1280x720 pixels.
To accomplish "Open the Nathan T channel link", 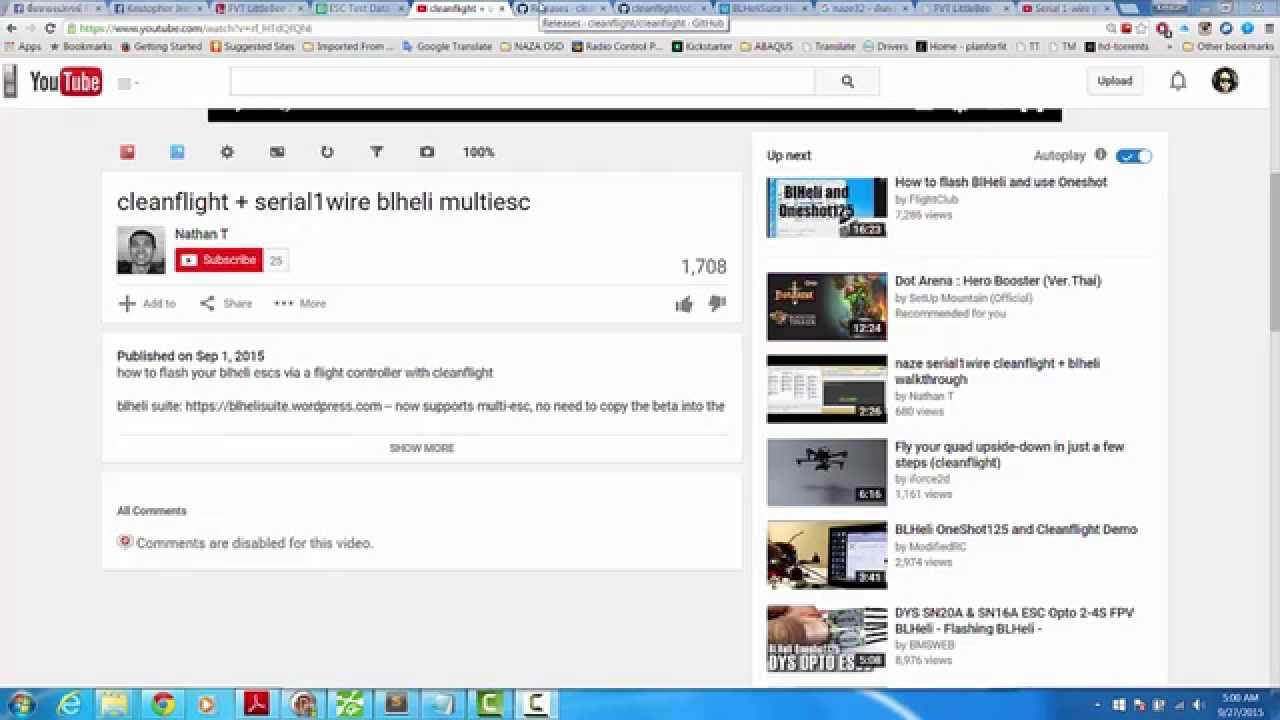I will click(201, 234).
